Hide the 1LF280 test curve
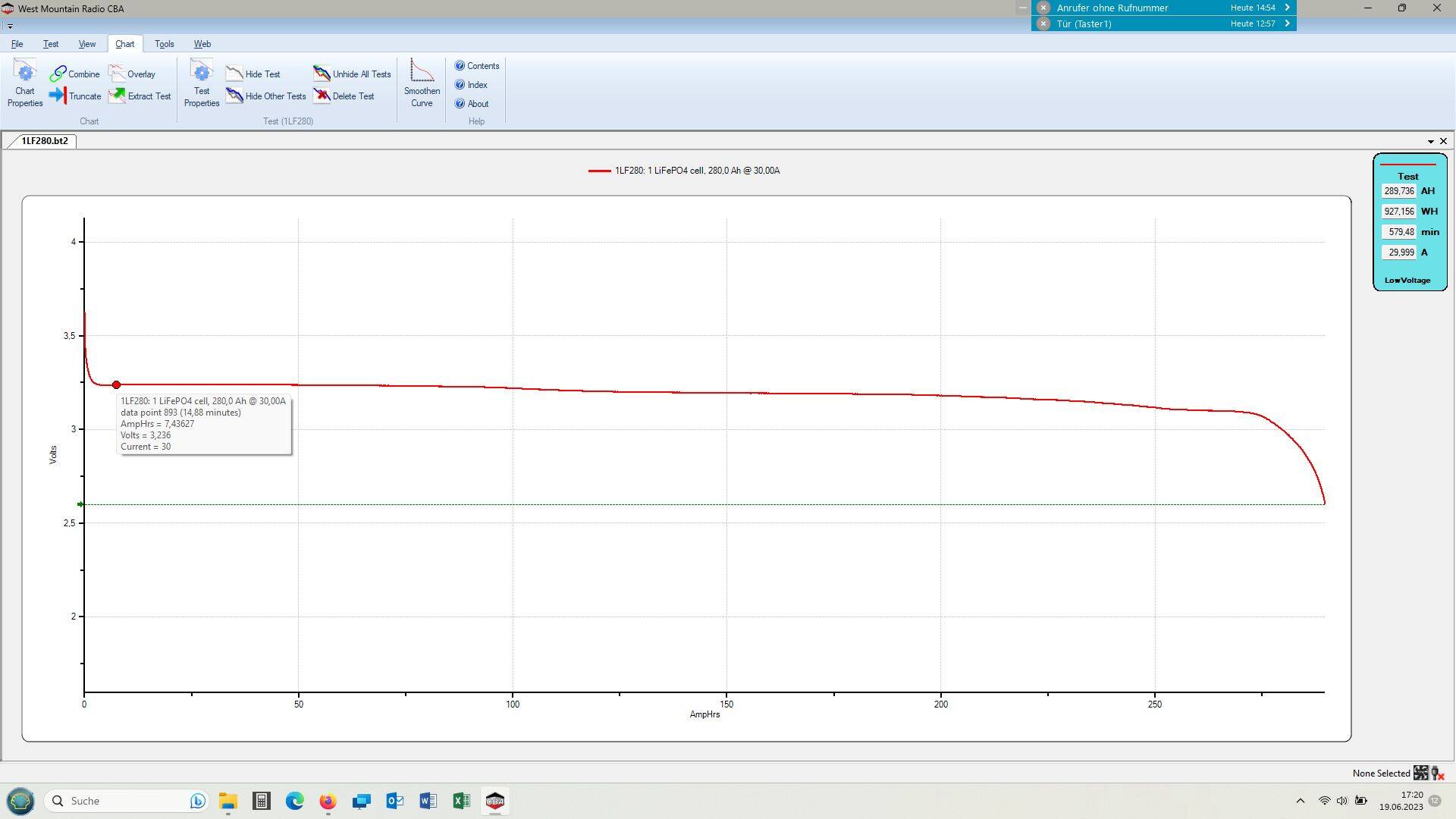This screenshot has height=819, width=1456. click(253, 74)
